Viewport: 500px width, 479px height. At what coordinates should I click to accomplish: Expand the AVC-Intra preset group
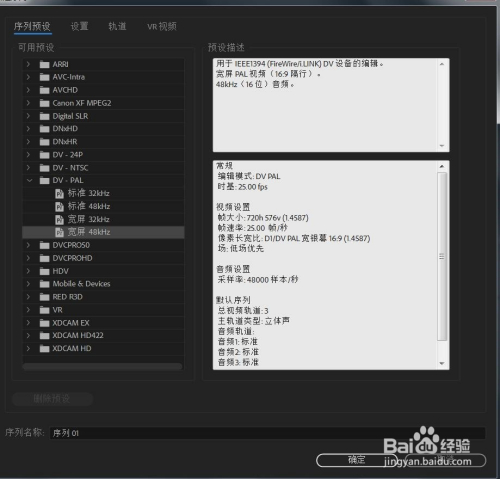pos(28,77)
